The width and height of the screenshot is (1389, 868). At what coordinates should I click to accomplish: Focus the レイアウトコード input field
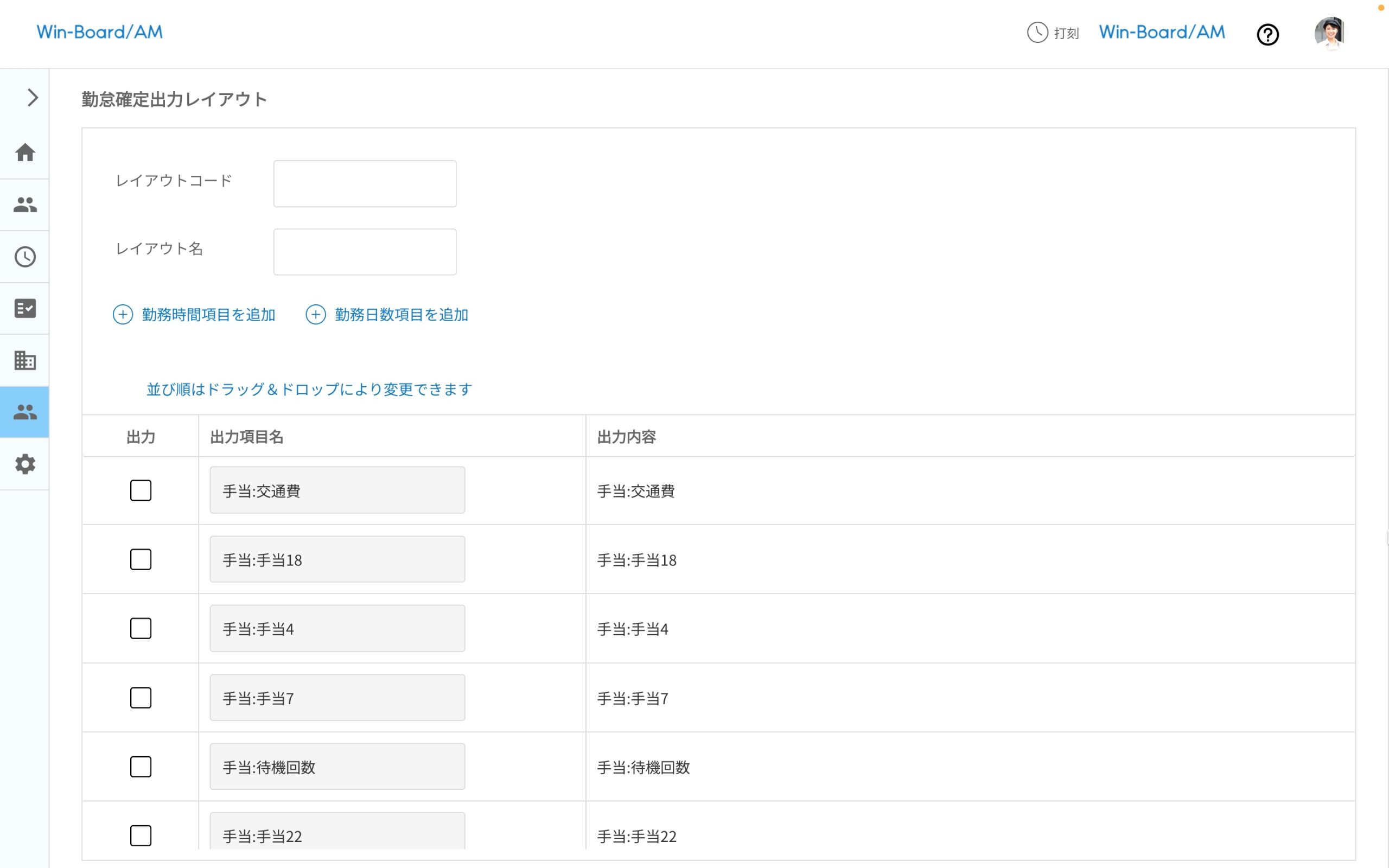[365, 184]
